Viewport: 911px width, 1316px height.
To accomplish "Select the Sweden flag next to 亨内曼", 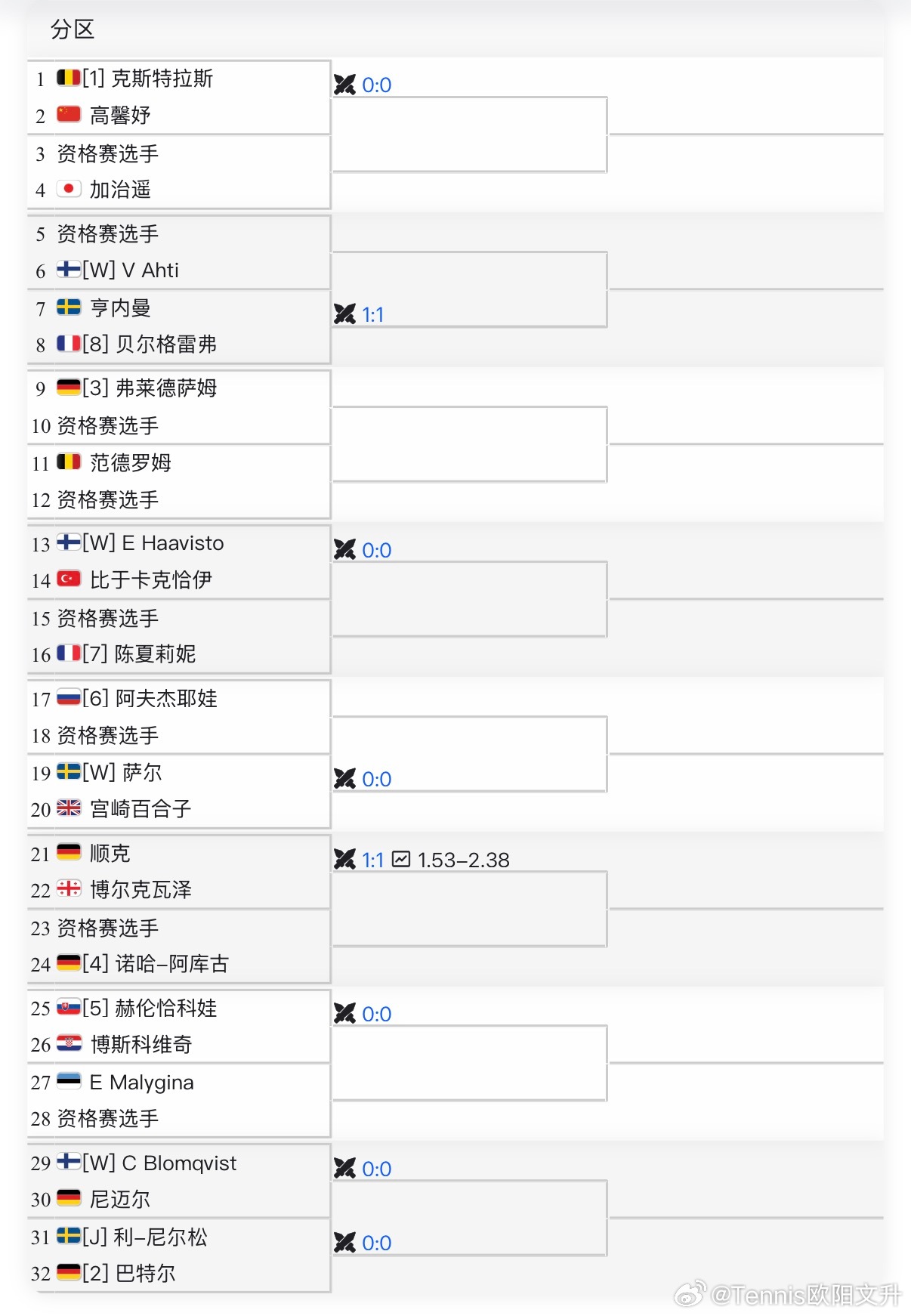I will pyautogui.click(x=69, y=307).
